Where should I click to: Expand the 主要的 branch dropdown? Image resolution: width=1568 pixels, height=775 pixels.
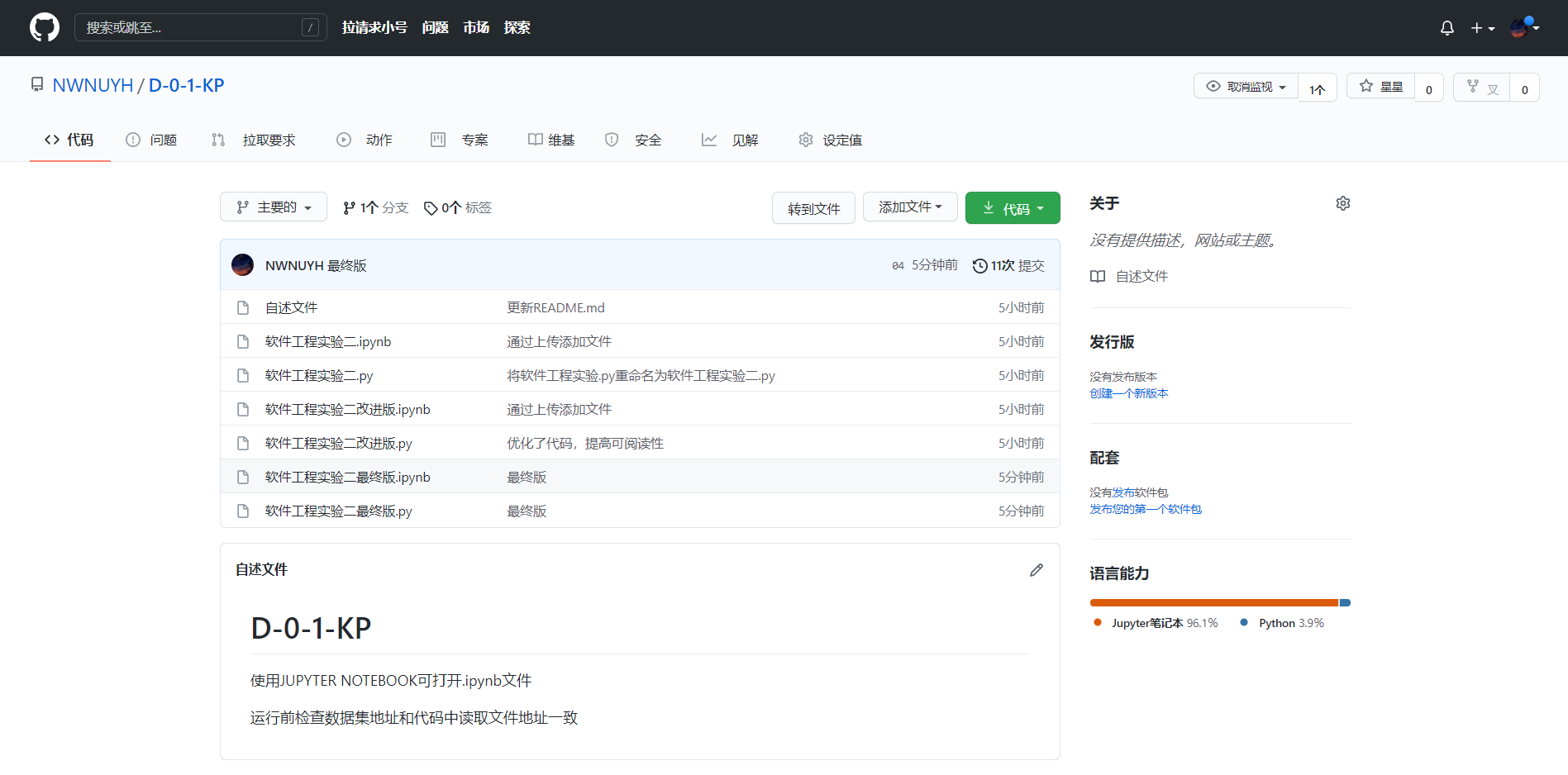click(x=274, y=207)
